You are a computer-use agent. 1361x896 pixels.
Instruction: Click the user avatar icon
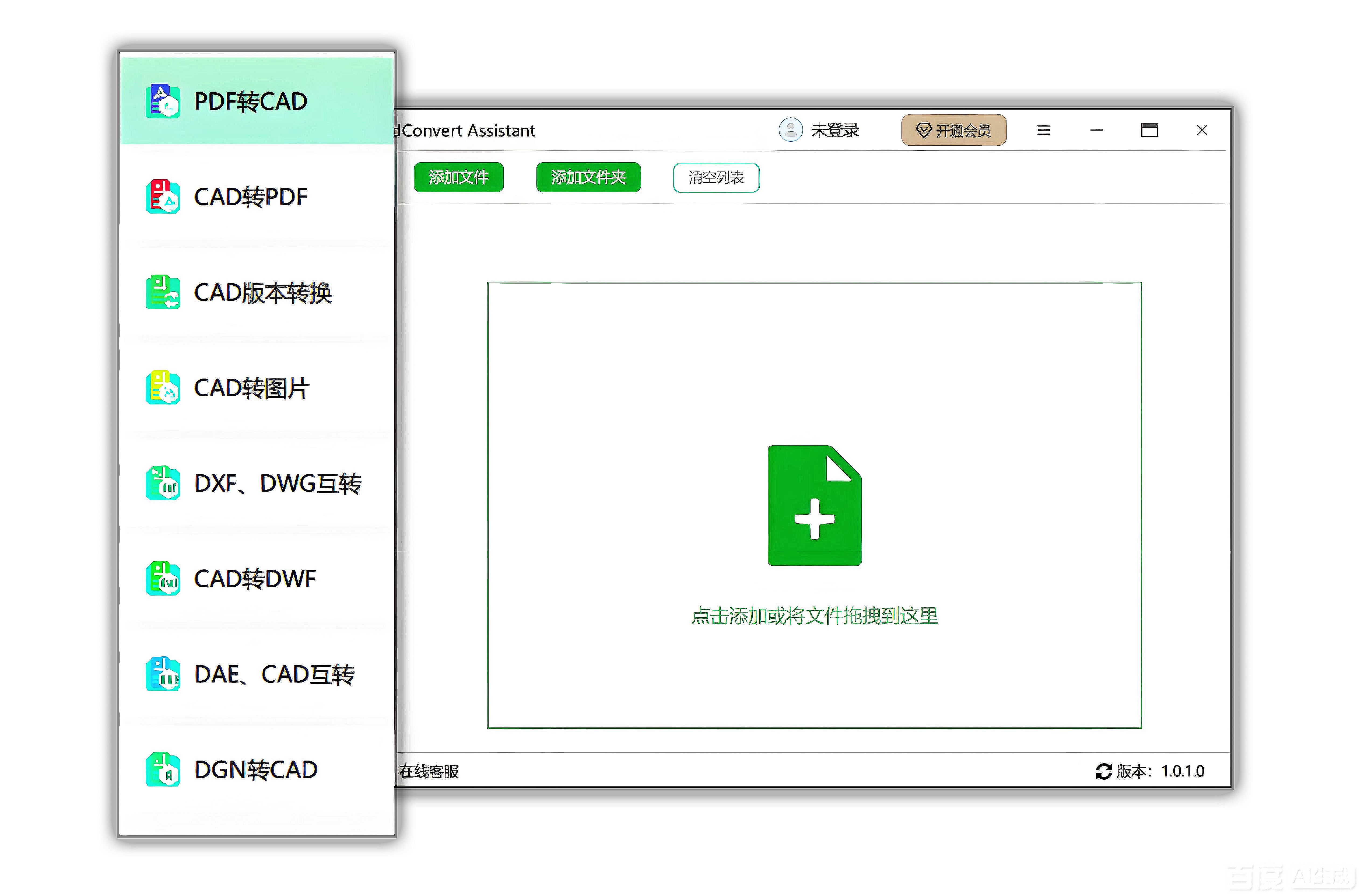click(x=790, y=130)
